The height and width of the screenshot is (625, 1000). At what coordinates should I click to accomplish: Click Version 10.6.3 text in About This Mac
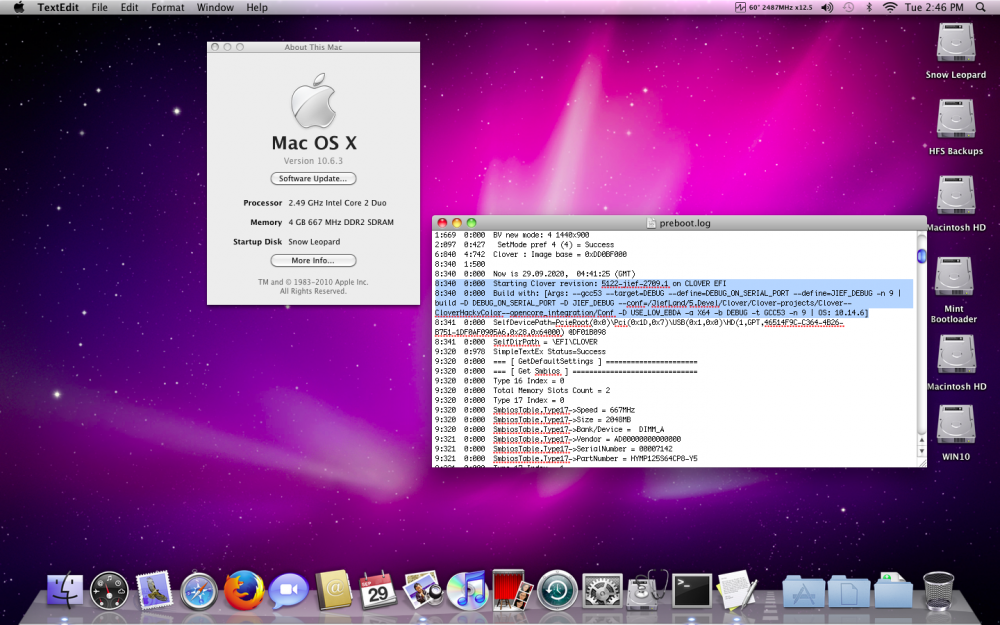pos(313,161)
